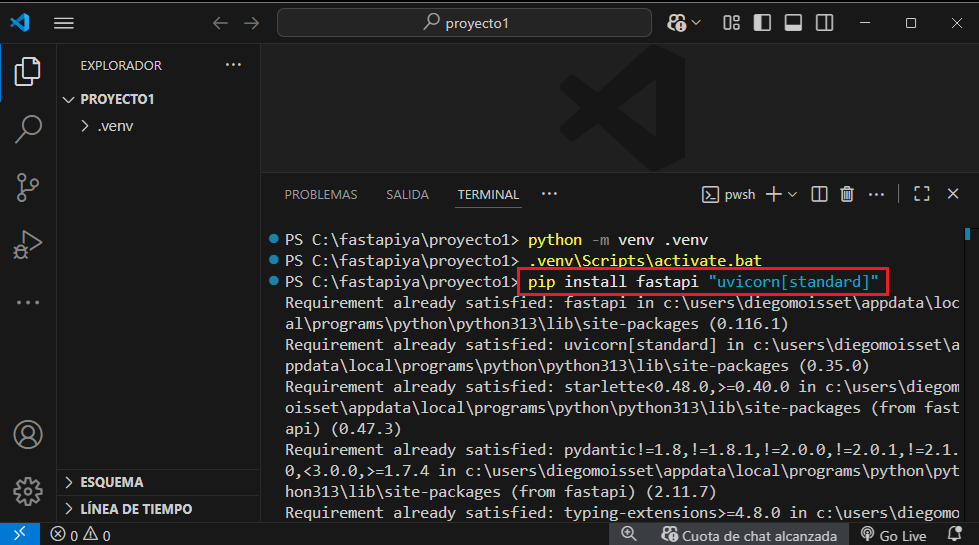The height and width of the screenshot is (545, 979).
Task: Show errors and warnings count in status bar
Action: 81,535
